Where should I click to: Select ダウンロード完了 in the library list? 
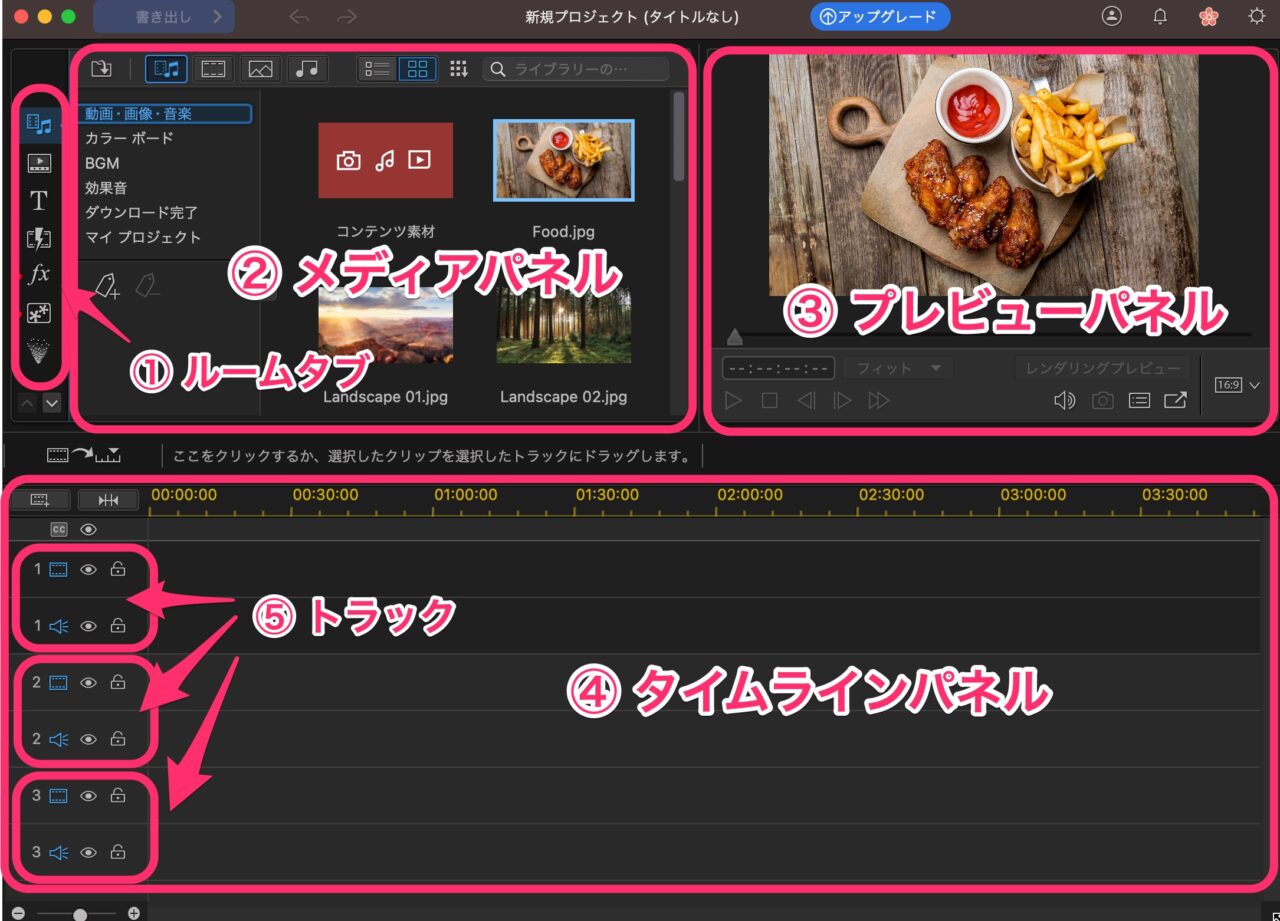(x=141, y=213)
